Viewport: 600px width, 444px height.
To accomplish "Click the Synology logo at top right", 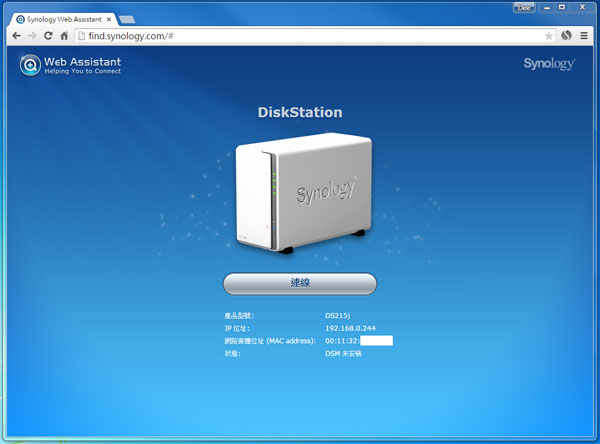I will [549, 64].
